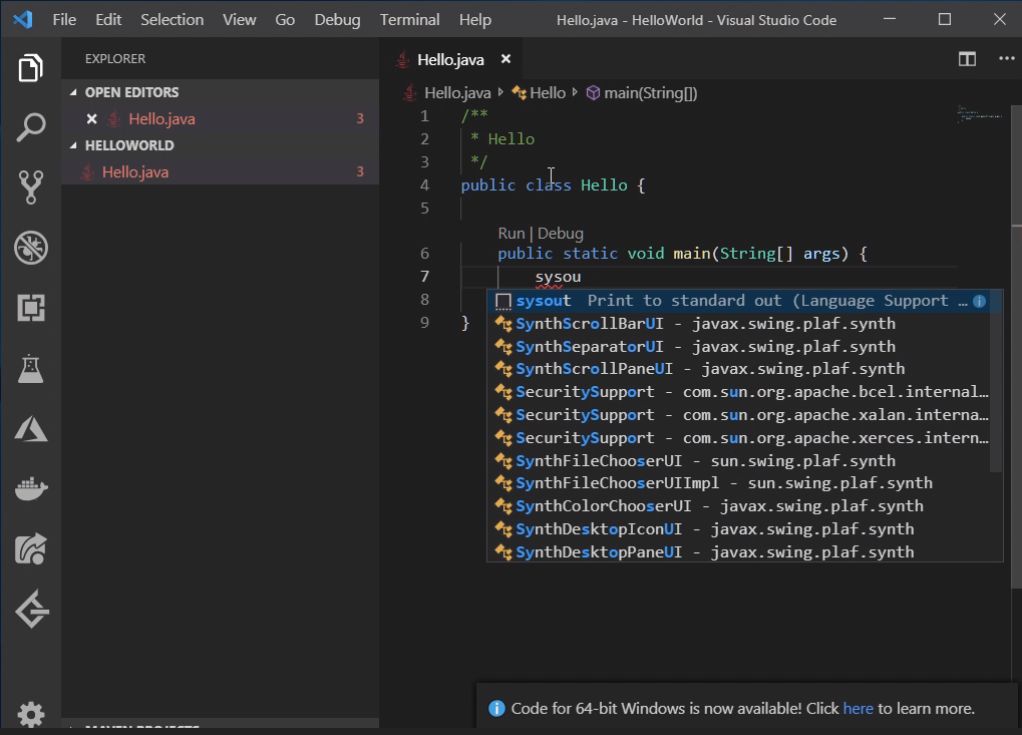Open the Debug view icon
The height and width of the screenshot is (735, 1022).
(x=31, y=248)
